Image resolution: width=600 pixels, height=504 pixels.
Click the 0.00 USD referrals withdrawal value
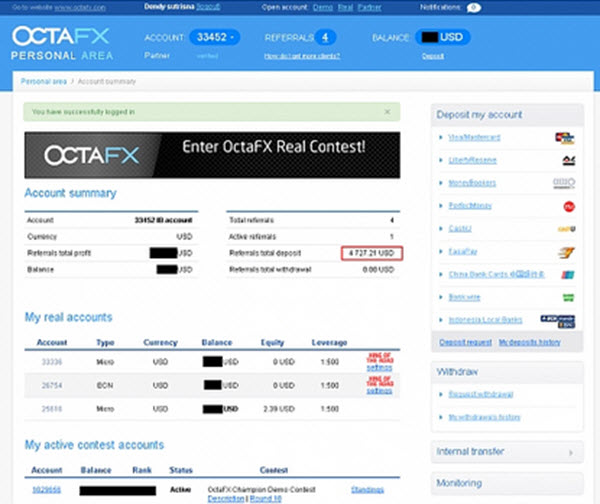(x=378, y=269)
